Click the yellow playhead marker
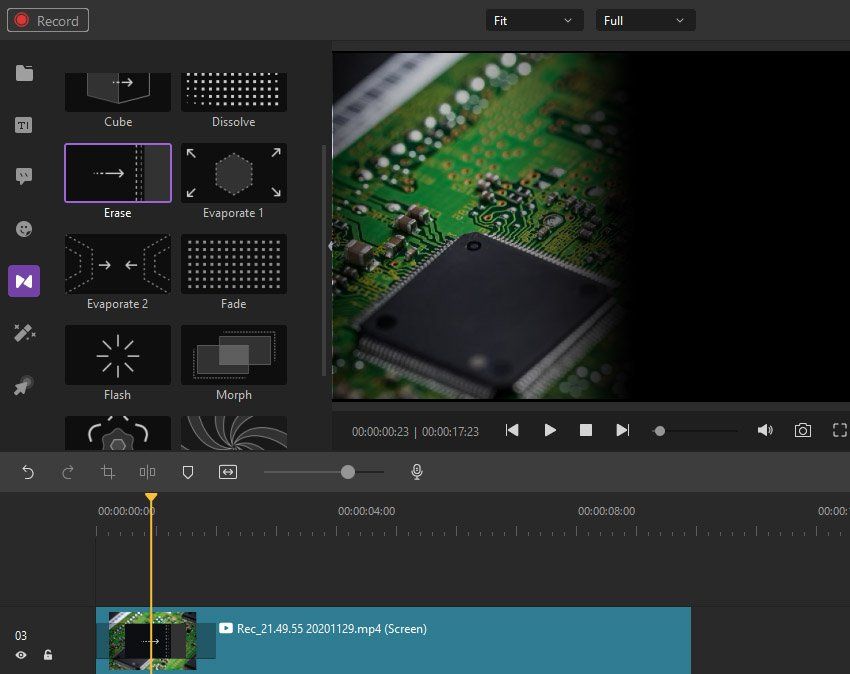 click(x=151, y=497)
